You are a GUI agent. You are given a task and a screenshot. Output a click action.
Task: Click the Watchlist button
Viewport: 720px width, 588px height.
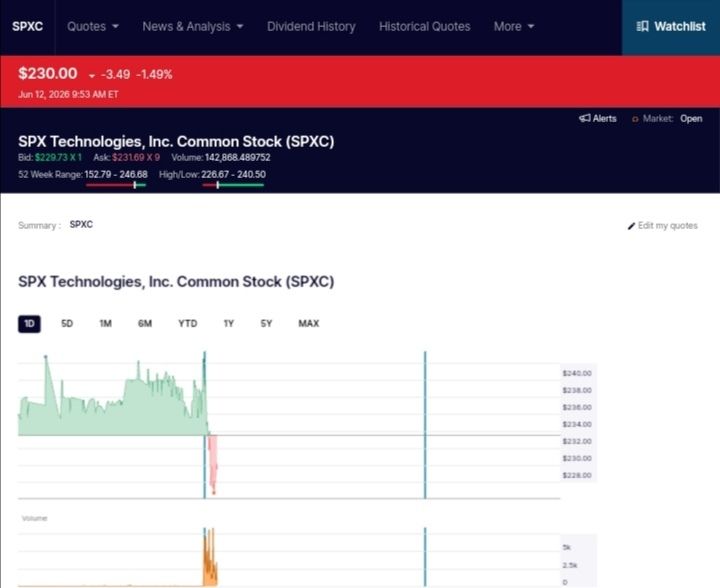coord(671,27)
